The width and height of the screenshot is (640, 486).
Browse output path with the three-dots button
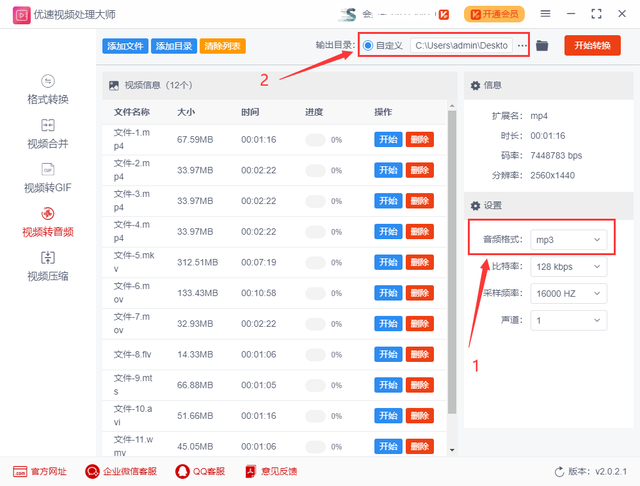coord(522,46)
